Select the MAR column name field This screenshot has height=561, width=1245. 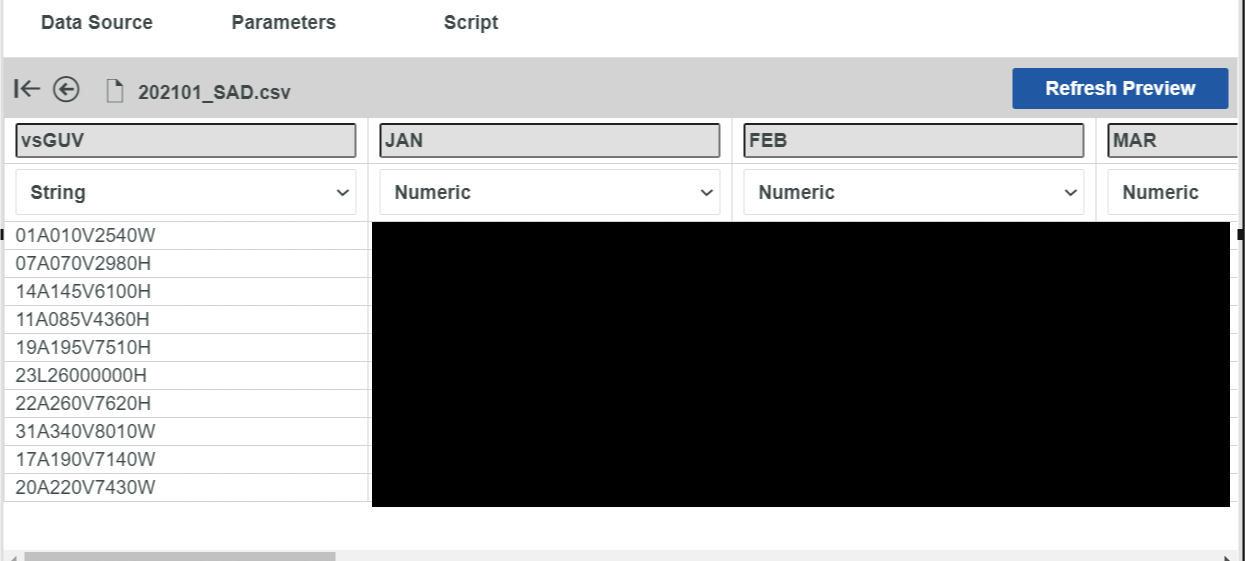pos(1173,140)
